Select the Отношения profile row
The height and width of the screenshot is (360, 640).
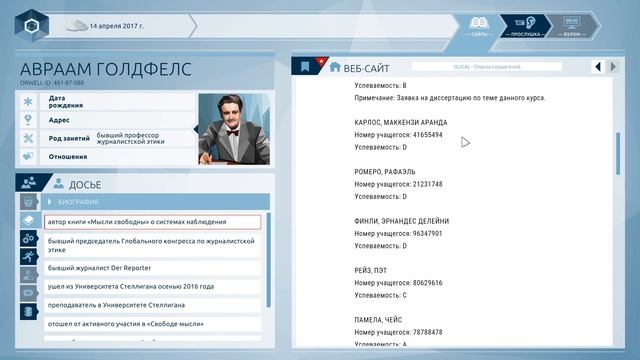[x=118, y=156]
